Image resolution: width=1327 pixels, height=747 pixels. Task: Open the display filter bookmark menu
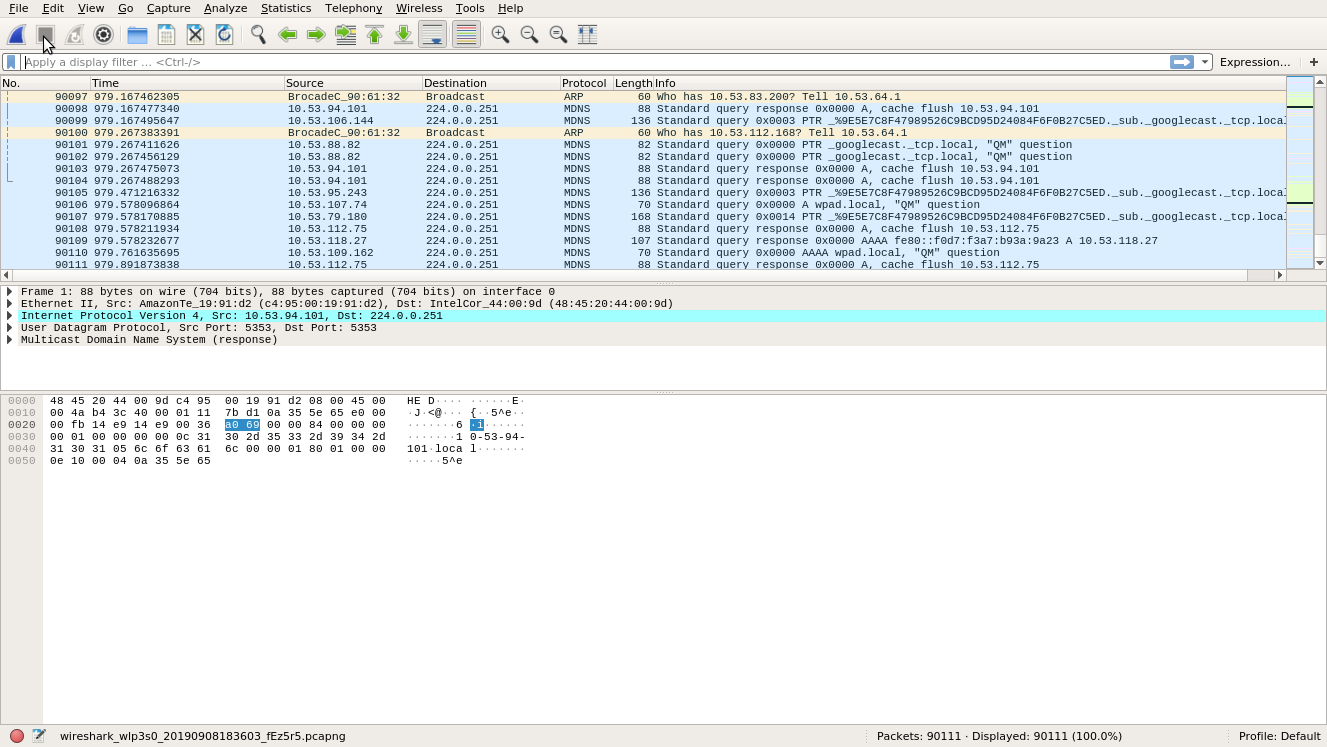pyautogui.click(x=11, y=62)
